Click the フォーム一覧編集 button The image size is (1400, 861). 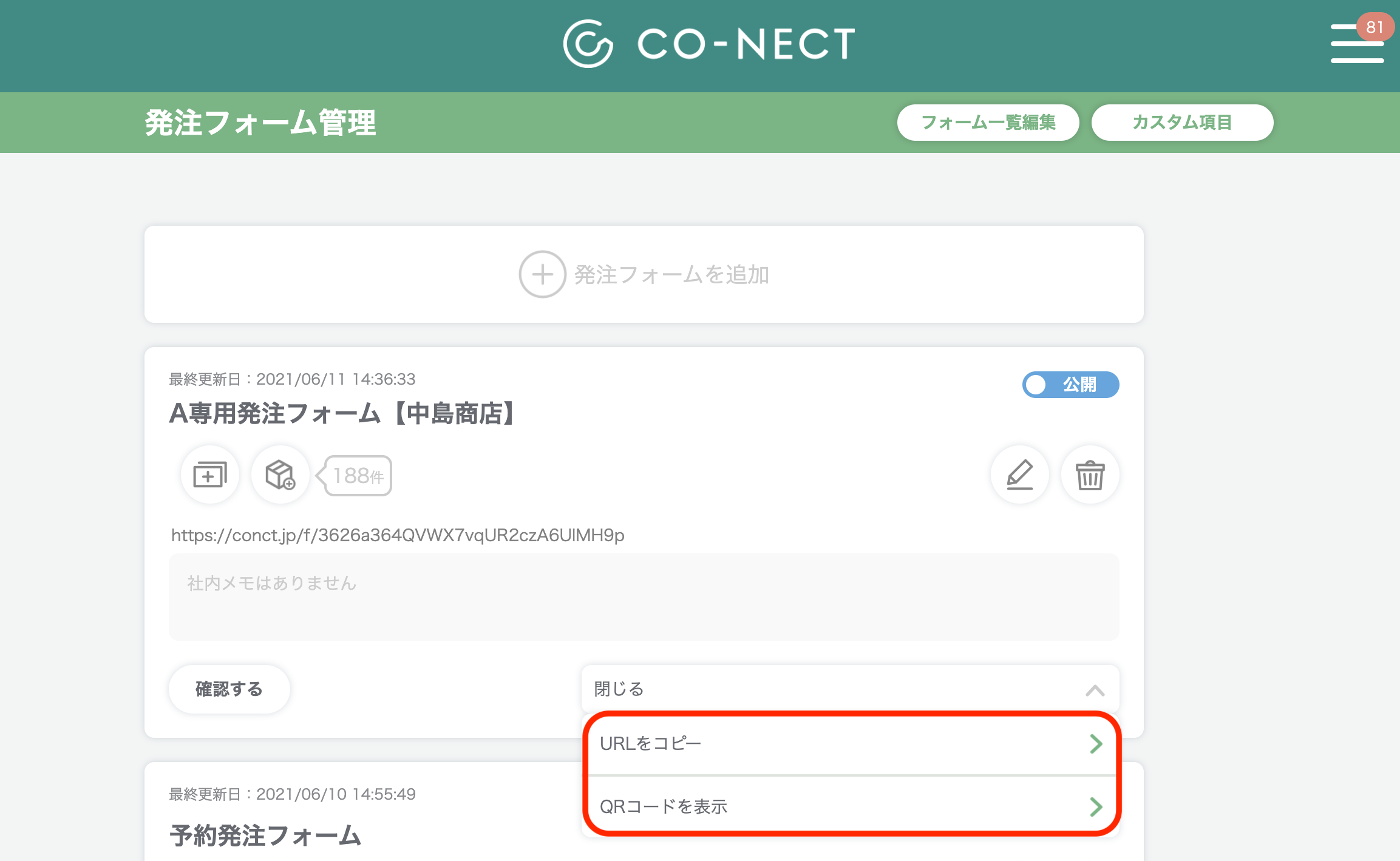pyautogui.click(x=988, y=123)
